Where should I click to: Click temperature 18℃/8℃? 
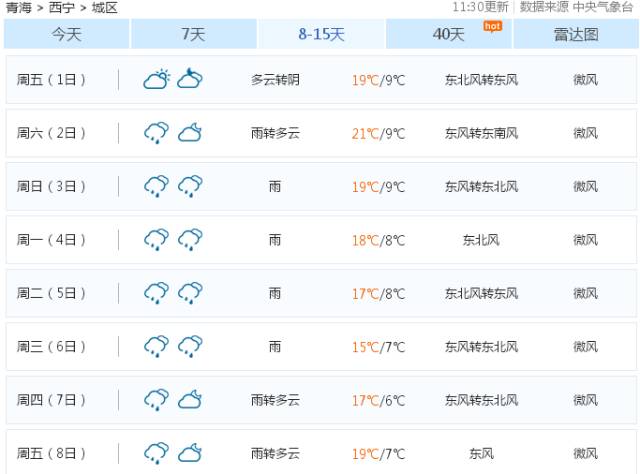pyautogui.click(x=379, y=240)
